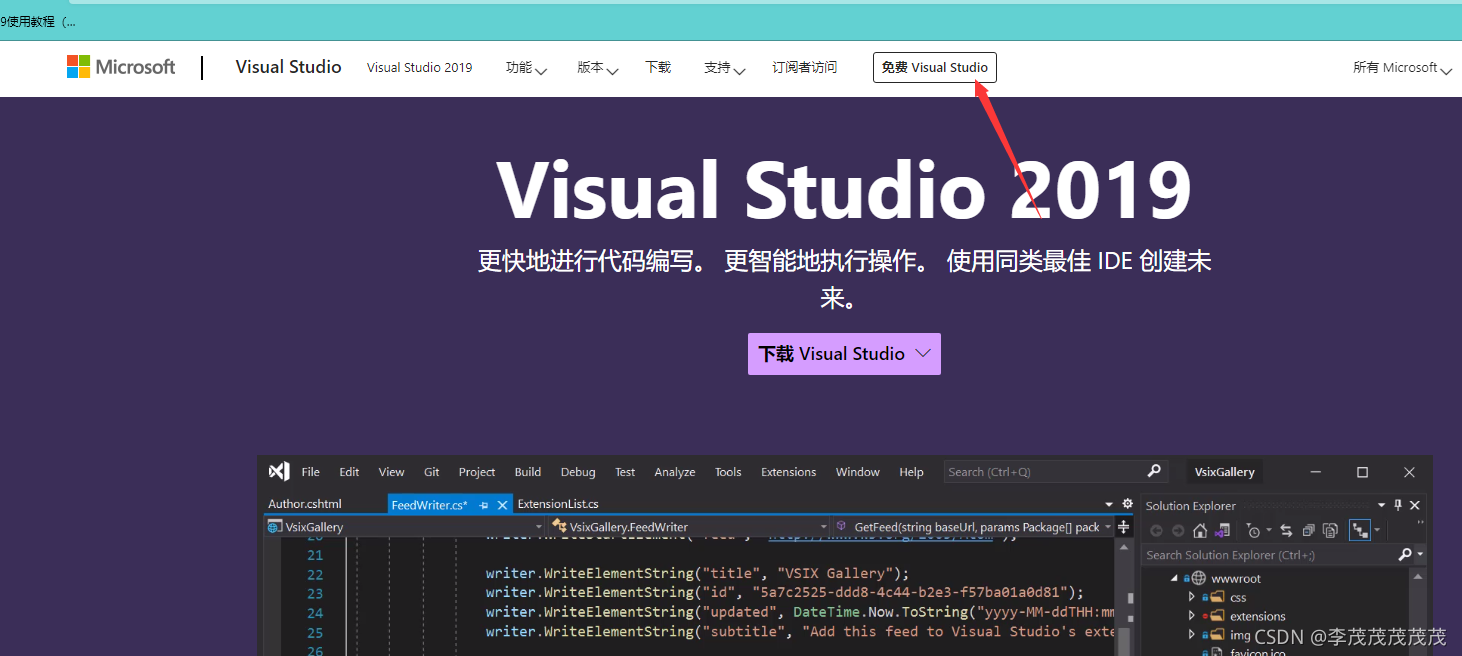Click Pending Changes Filter clock icon
1462x656 pixels.
click(x=1254, y=531)
